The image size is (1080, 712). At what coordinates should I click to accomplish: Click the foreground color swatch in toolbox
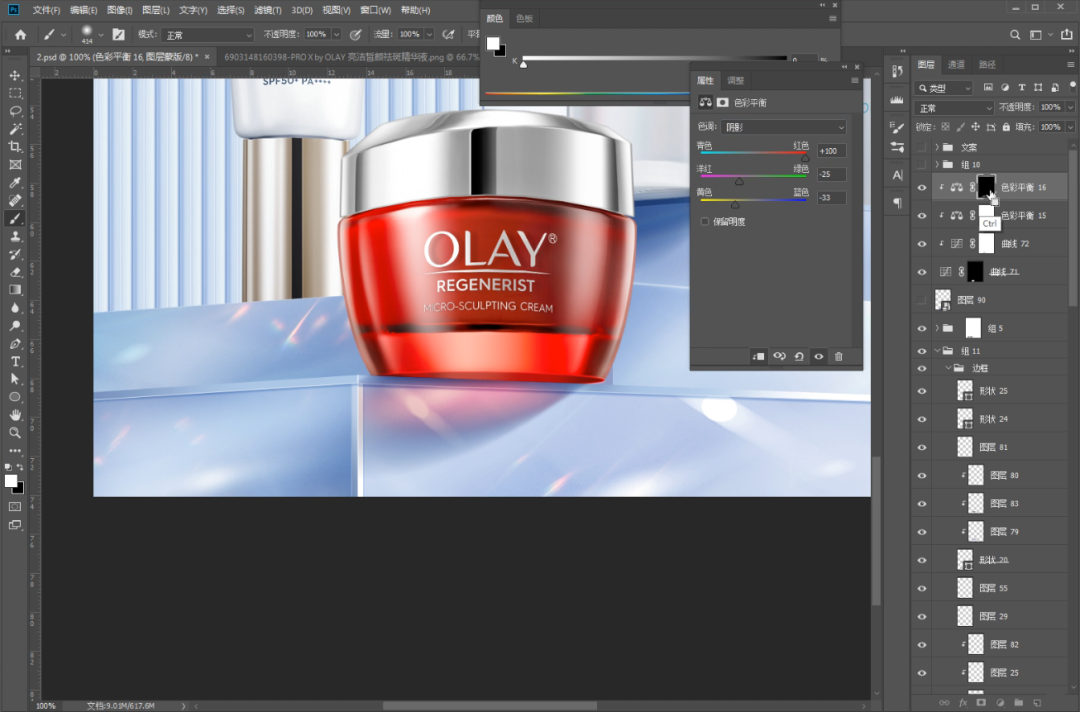click(11, 481)
